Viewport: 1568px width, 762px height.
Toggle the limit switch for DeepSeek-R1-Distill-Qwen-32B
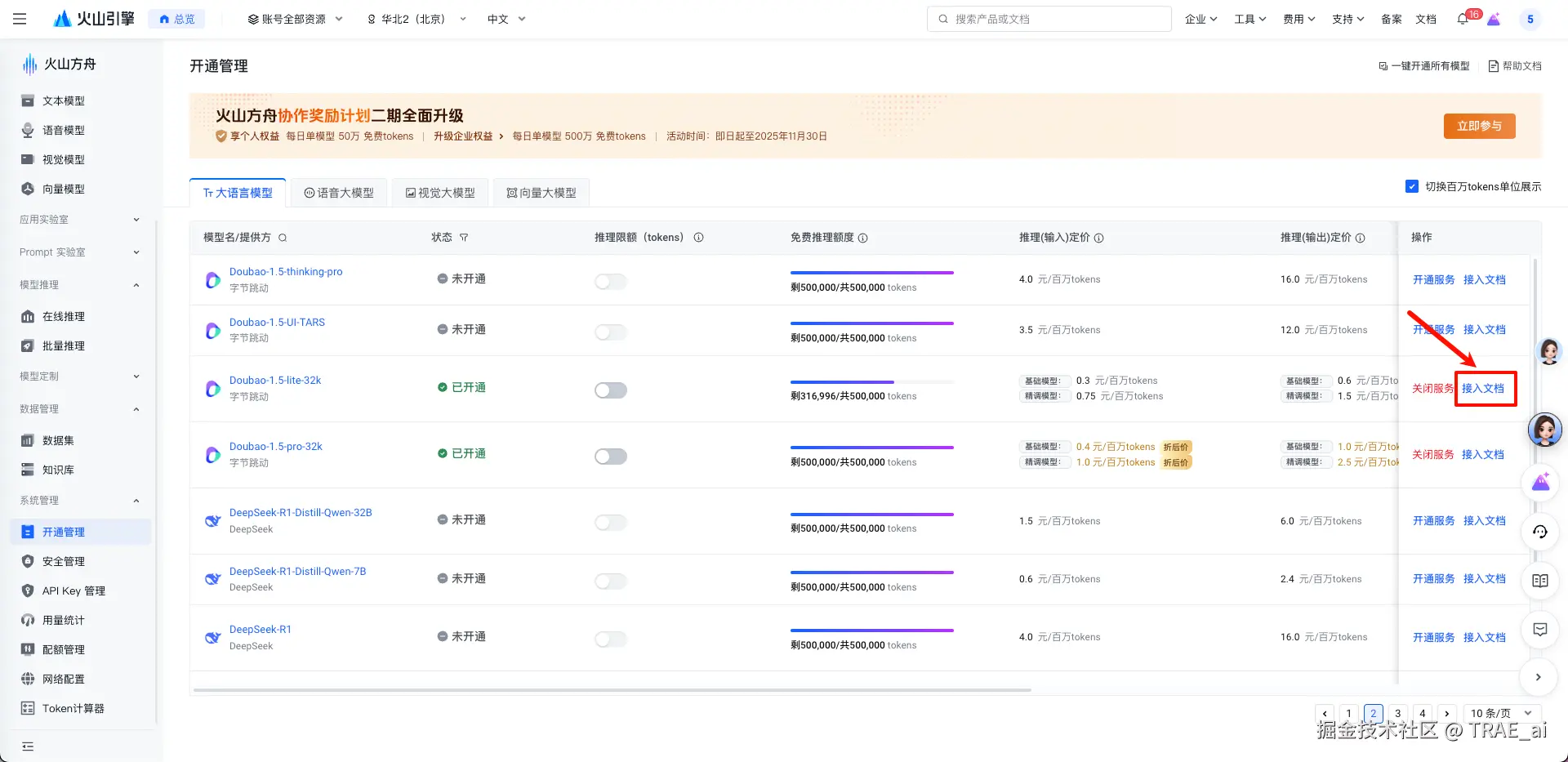[611, 523]
